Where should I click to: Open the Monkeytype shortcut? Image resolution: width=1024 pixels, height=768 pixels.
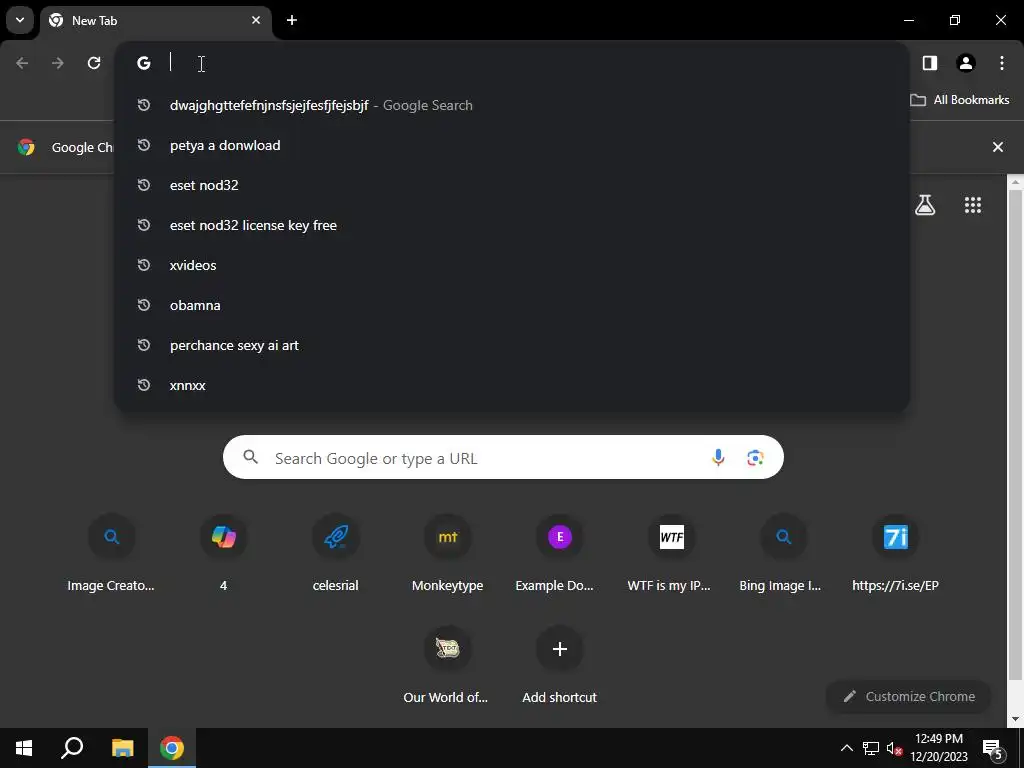[447, 554]
